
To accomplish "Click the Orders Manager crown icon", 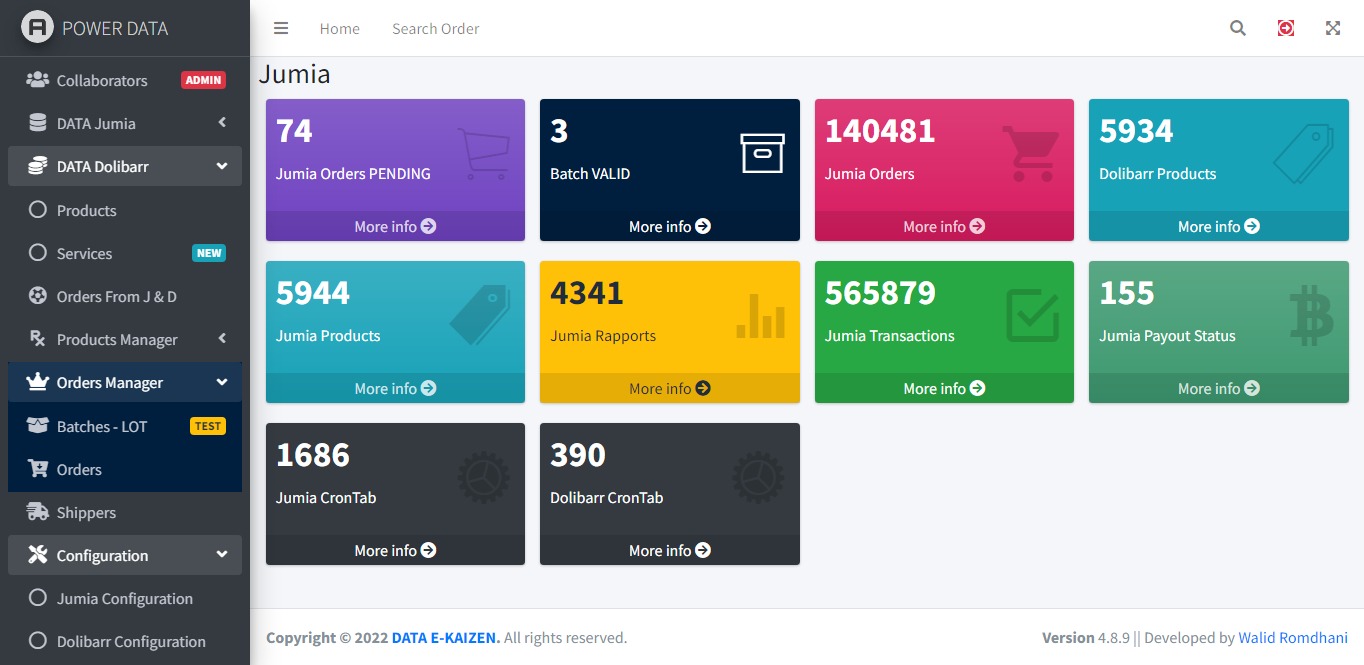I will [38, 382].
